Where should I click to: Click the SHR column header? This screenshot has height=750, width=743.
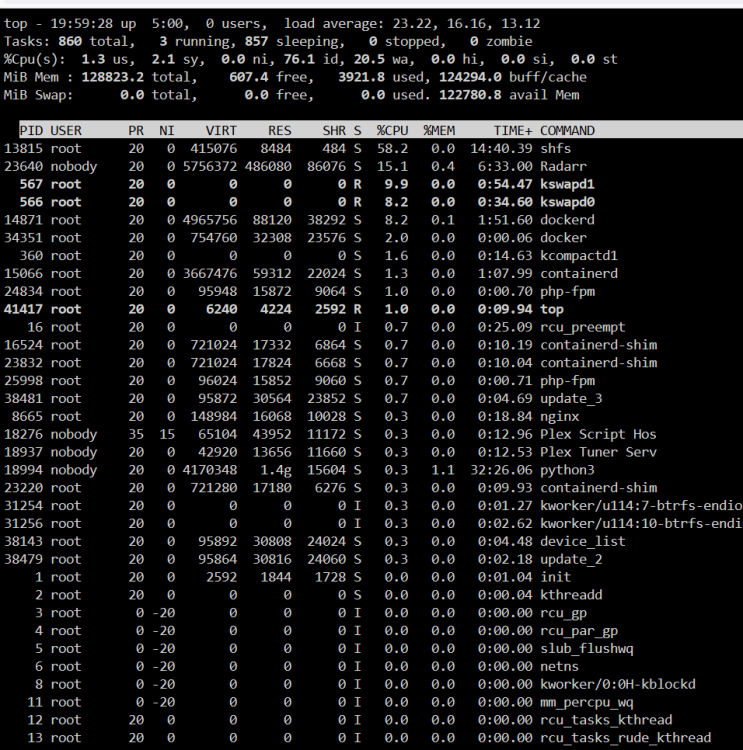pos(334,131)
